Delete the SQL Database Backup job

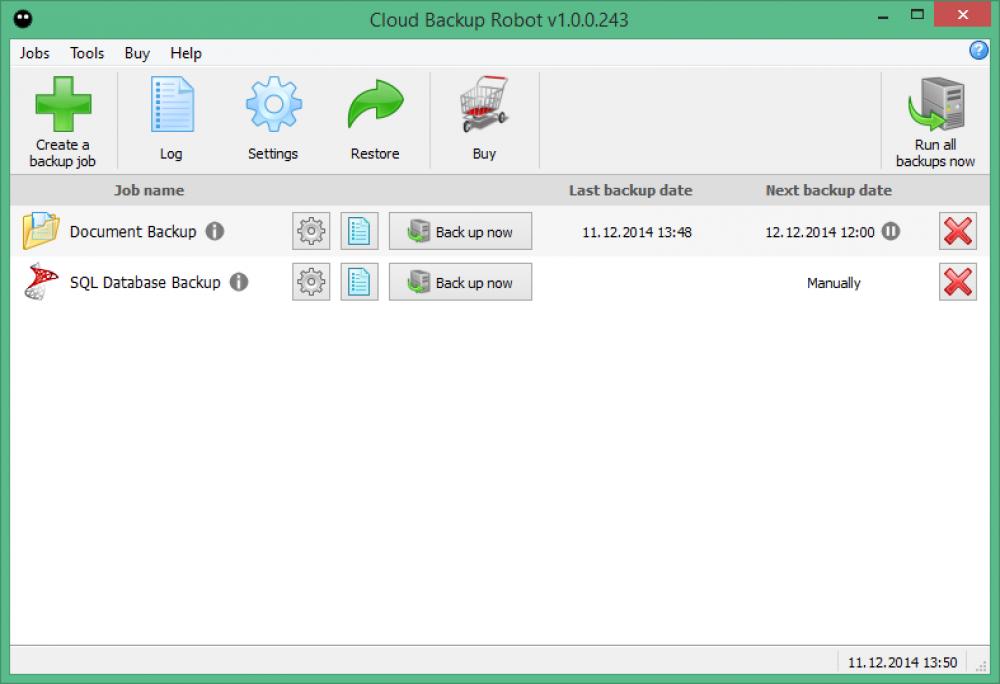(x=957, y=282)
